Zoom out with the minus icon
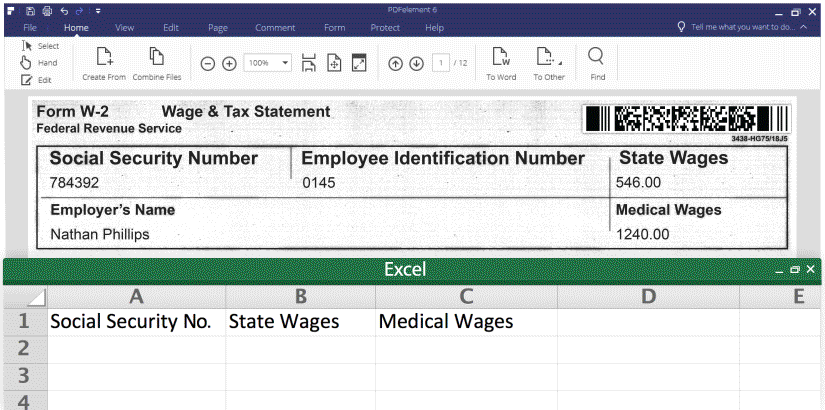 [x=208, y=63]
